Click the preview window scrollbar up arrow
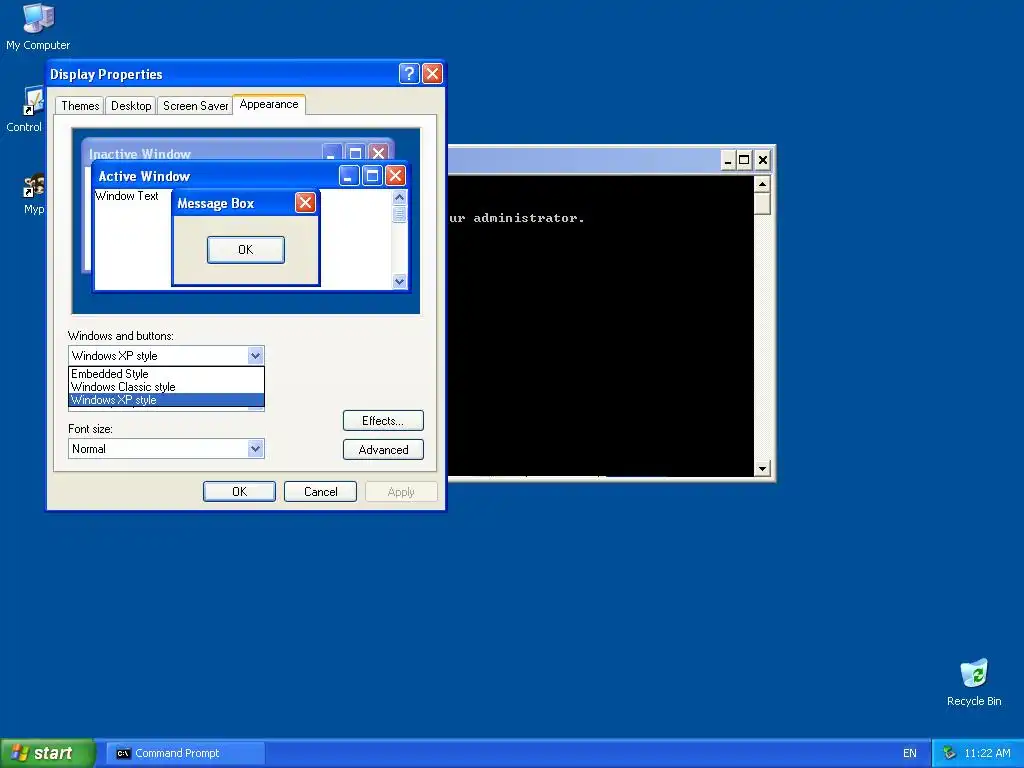1024x768 pixels. [400, 197]
